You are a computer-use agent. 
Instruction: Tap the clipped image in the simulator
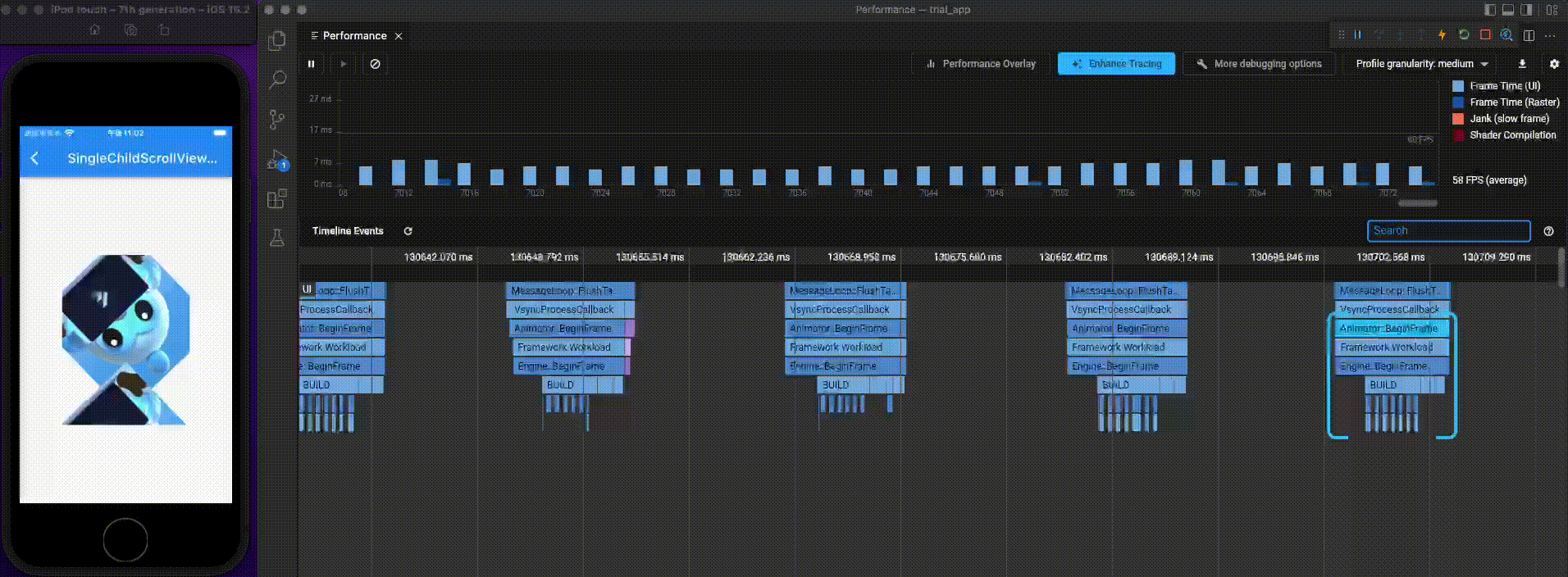click(x=125, y=339)
